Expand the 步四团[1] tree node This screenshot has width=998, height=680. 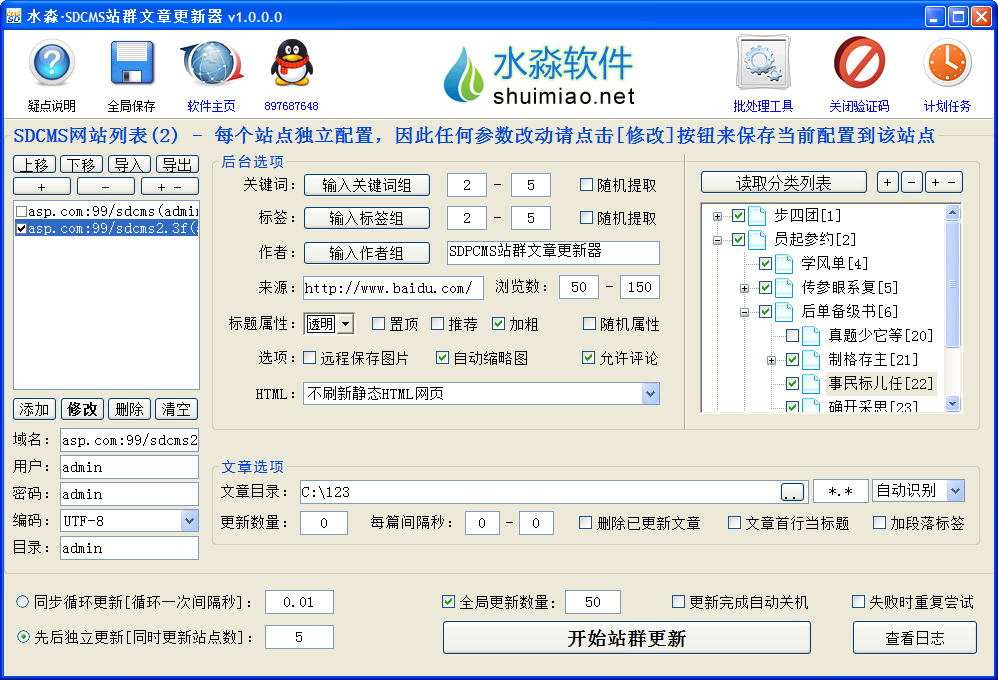click(717, 216)
